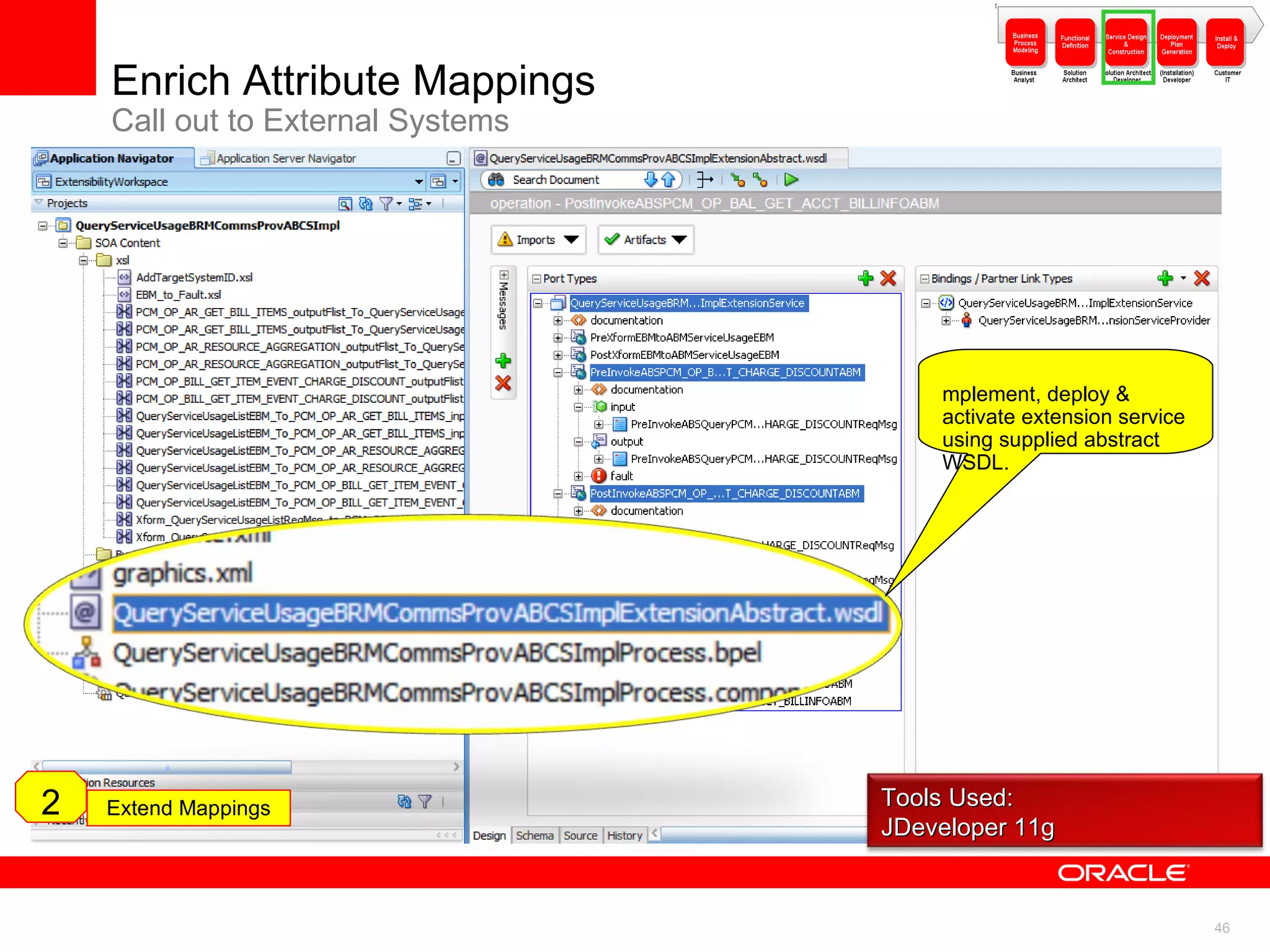Add a Port Type with green plus
The width and height of the screenshot is (1270, 952).
[866, 278]
